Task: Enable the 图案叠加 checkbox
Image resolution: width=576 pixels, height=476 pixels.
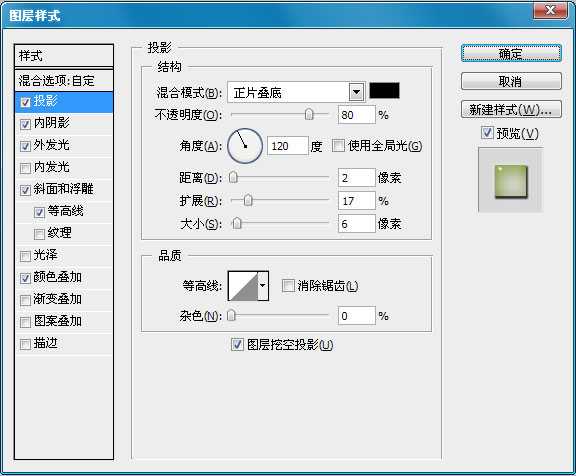Action: tap(25, 322)
